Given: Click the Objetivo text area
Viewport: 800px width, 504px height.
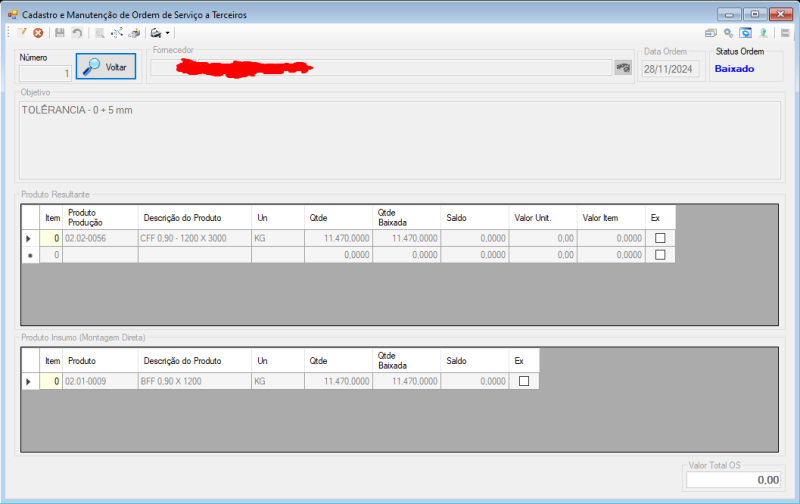Looking at the screenshot, I should pos(400,140).
